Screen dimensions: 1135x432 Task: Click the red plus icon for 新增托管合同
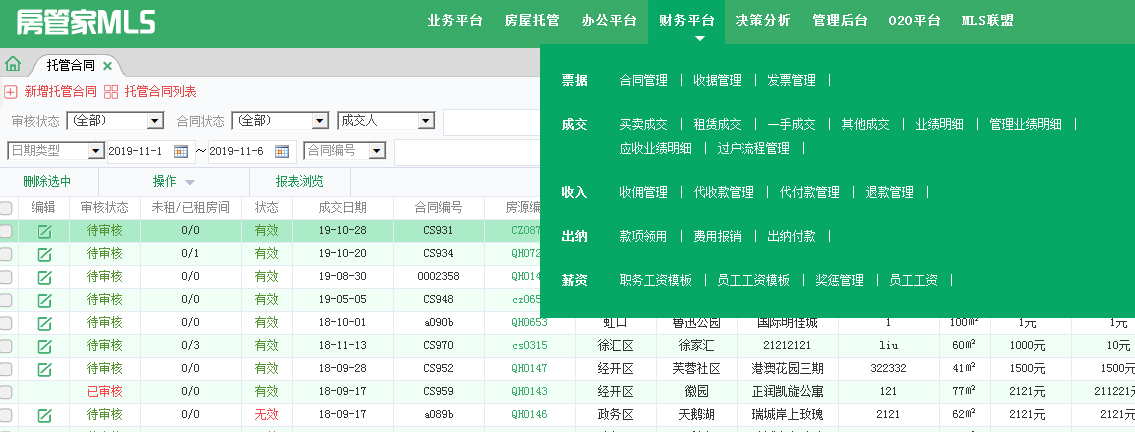(x=11, y=92)
